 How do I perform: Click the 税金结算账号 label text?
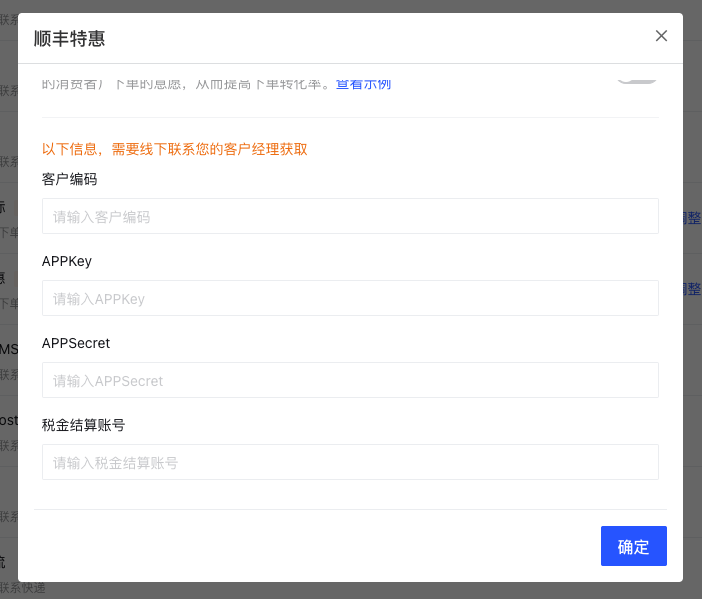pos(83,425)
